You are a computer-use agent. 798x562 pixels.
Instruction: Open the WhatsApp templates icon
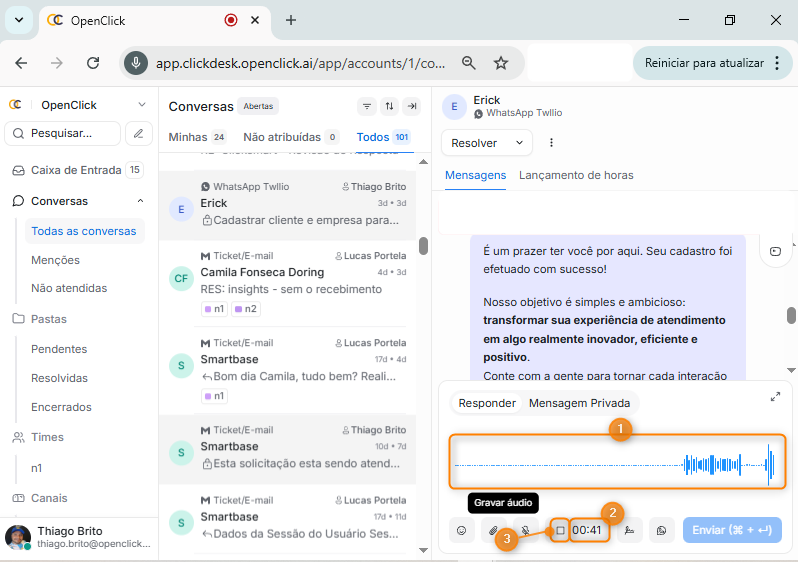click(x=662, y=531)
